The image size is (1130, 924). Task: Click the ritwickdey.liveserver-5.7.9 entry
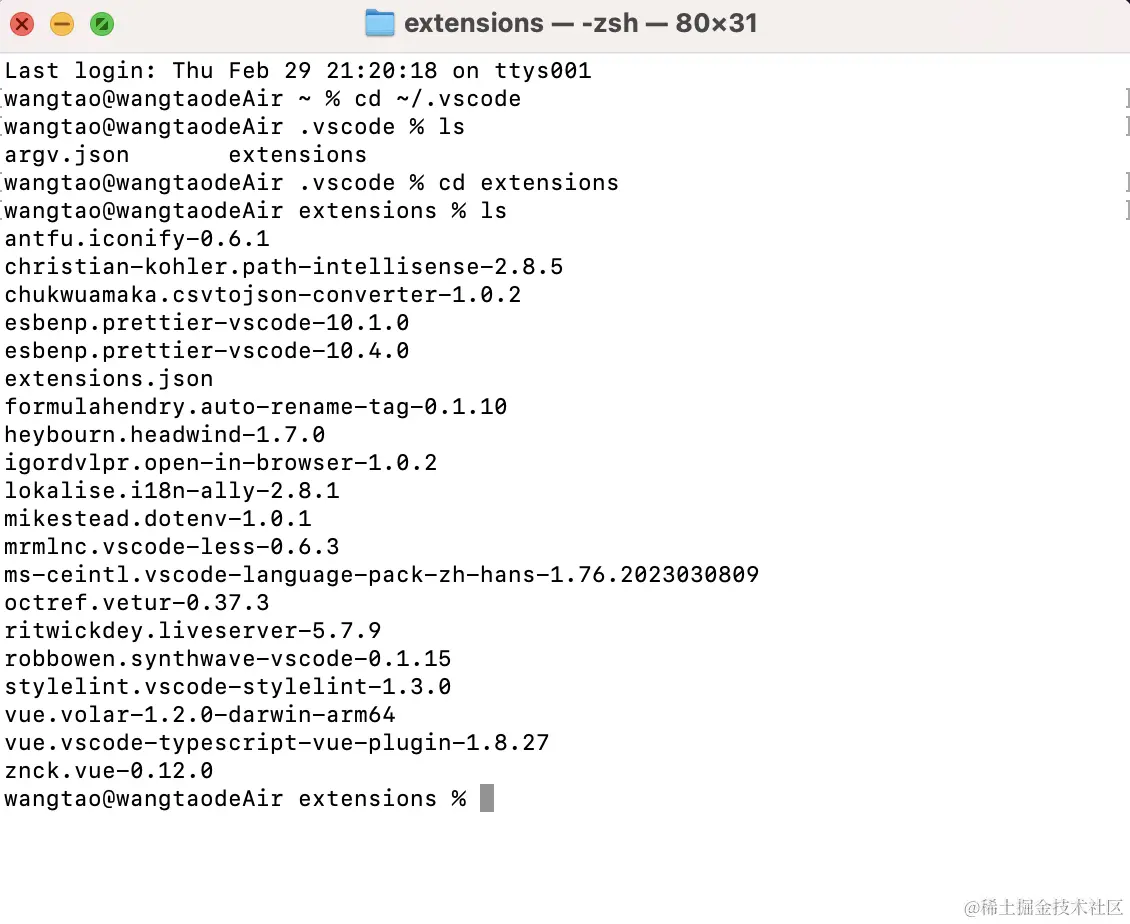(x=193, y=631)
